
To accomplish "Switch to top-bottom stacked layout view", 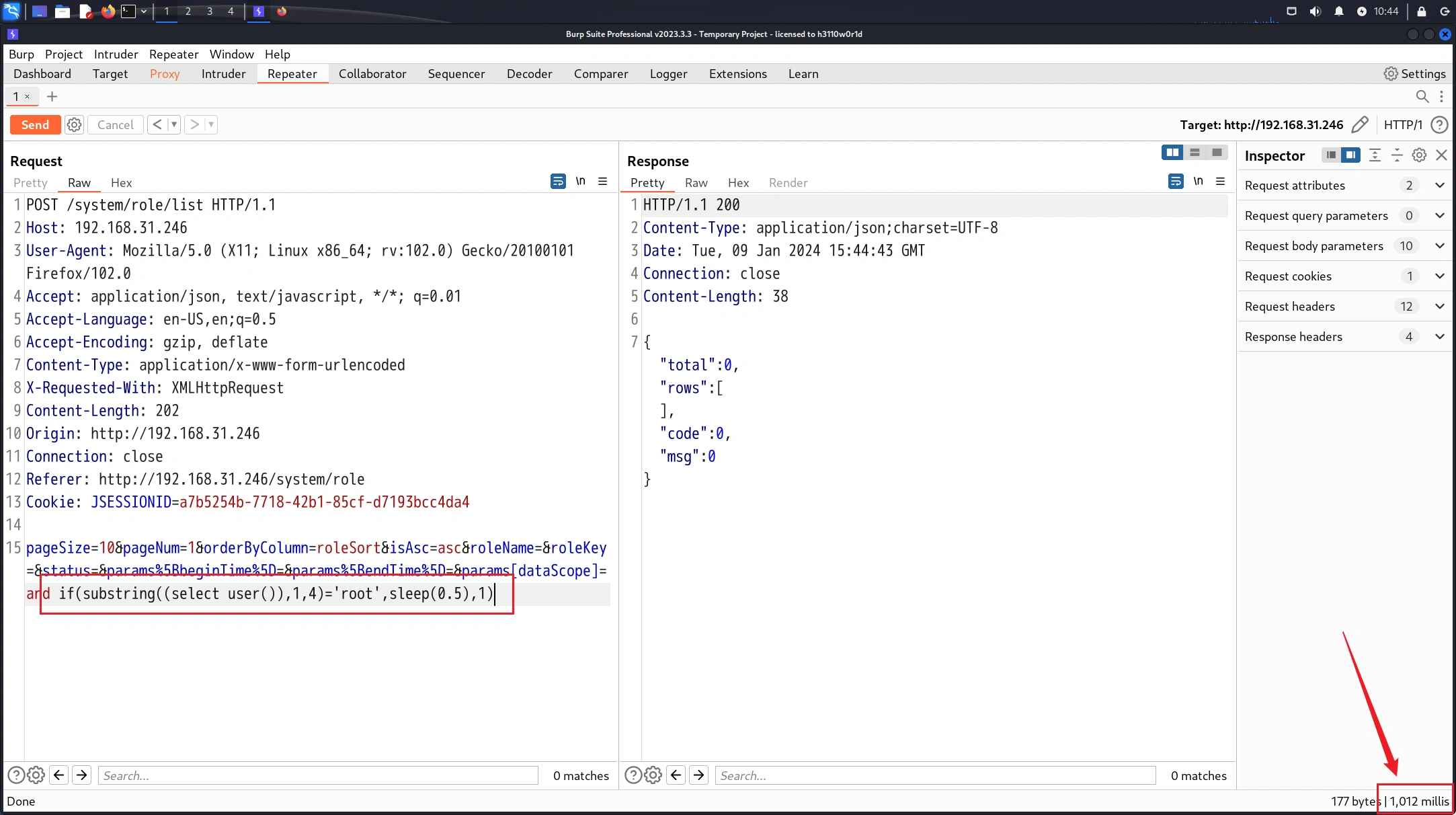I will [1195, 153].
